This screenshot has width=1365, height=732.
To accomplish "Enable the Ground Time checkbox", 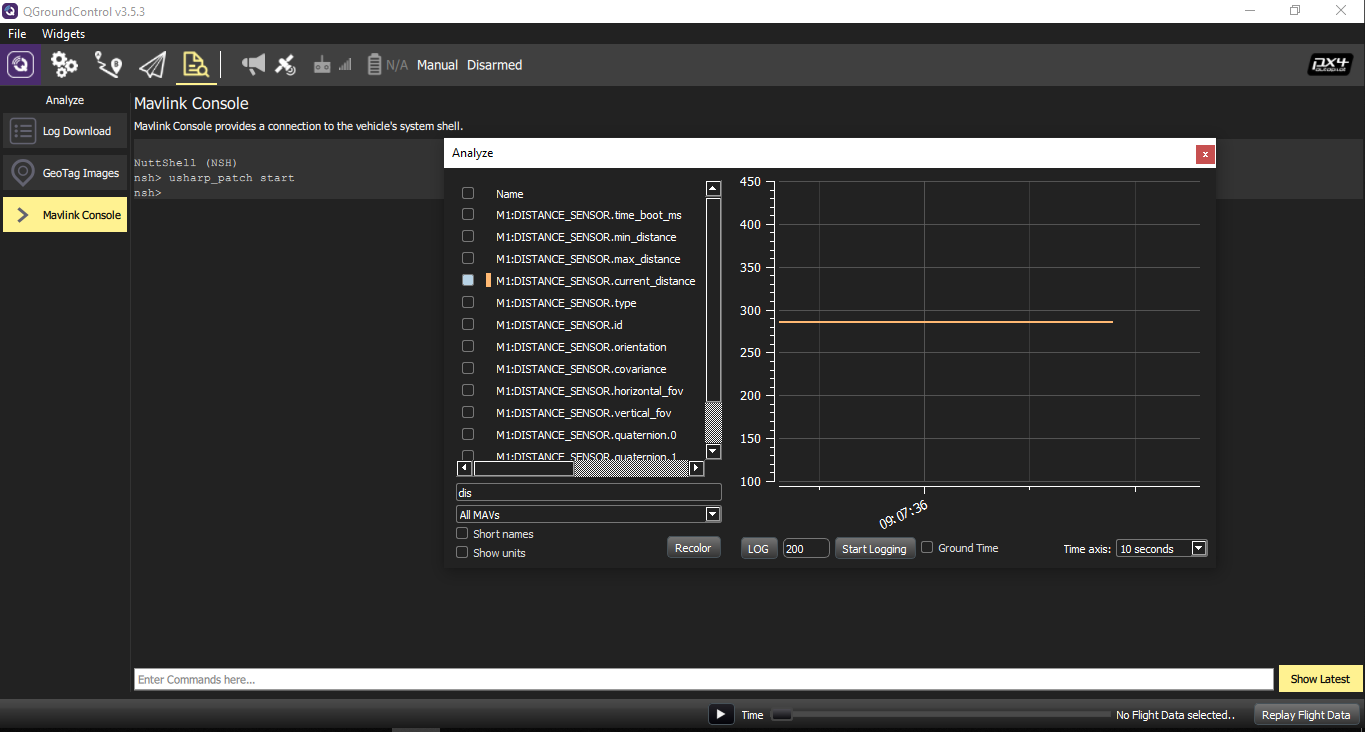I will (x=928, y=548).
